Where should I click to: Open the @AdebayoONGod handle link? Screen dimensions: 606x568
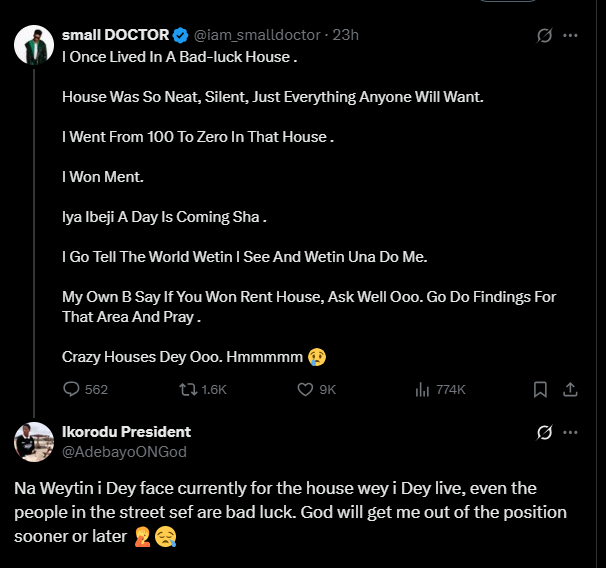pos(124,451)
